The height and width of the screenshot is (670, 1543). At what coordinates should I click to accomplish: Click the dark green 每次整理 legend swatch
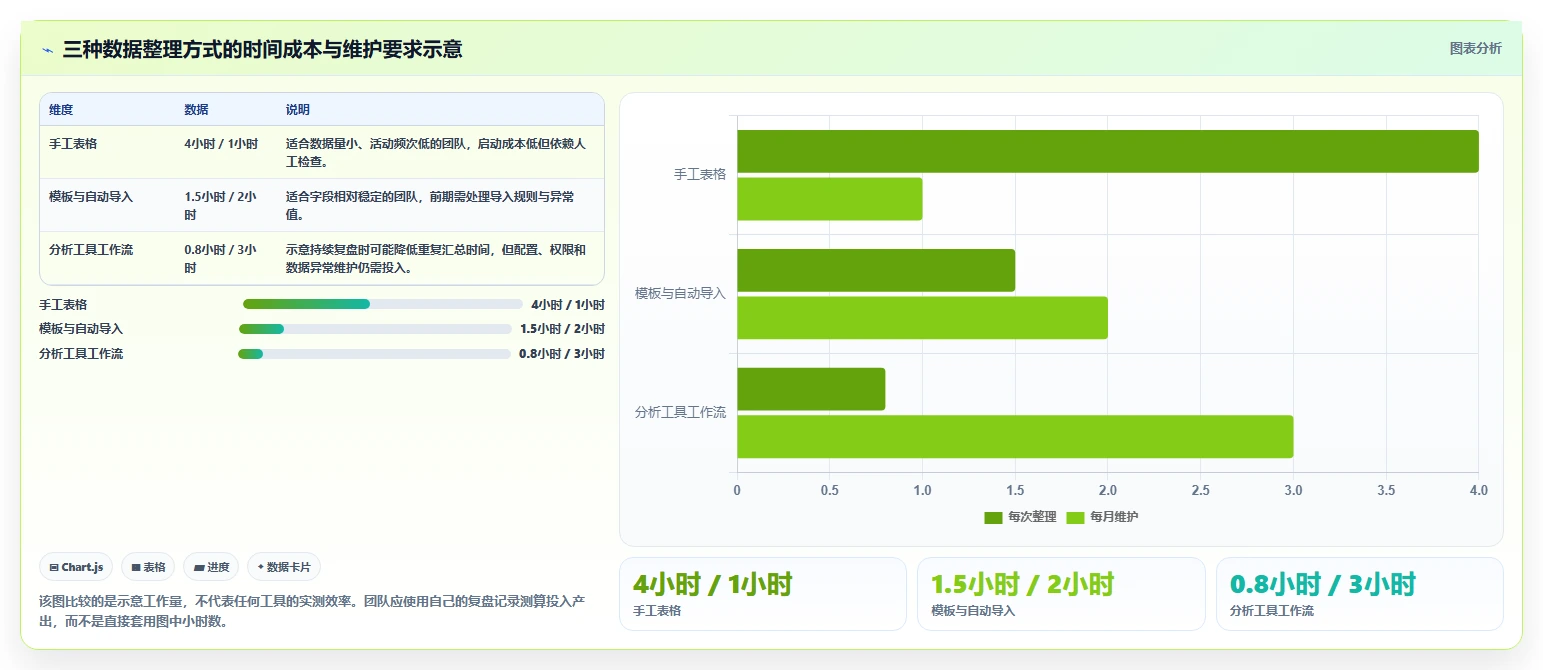coord(993,518)
